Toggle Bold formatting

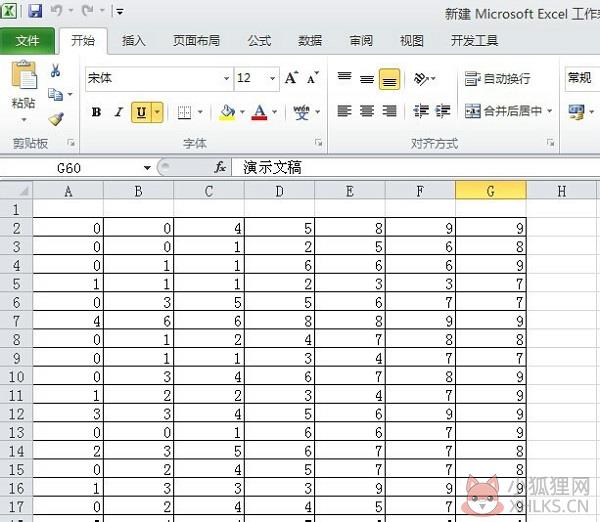point(96,112)
